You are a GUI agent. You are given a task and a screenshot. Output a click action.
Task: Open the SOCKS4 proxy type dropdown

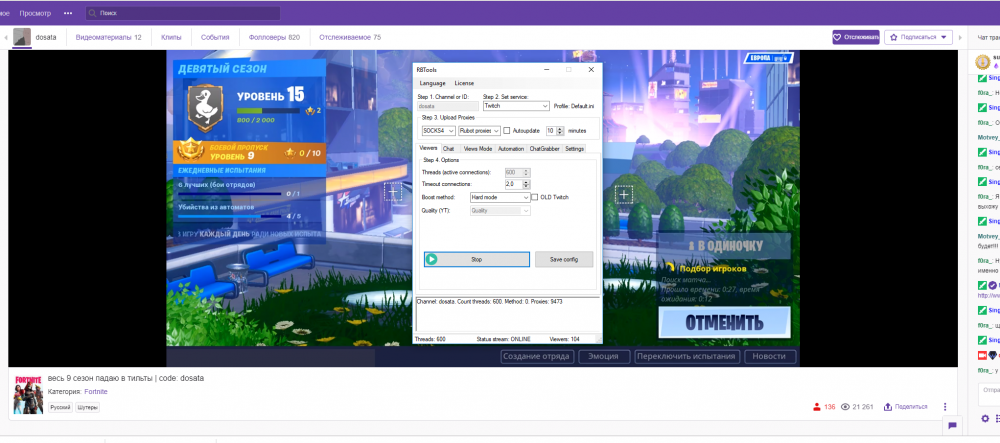(x=438, y=130)
